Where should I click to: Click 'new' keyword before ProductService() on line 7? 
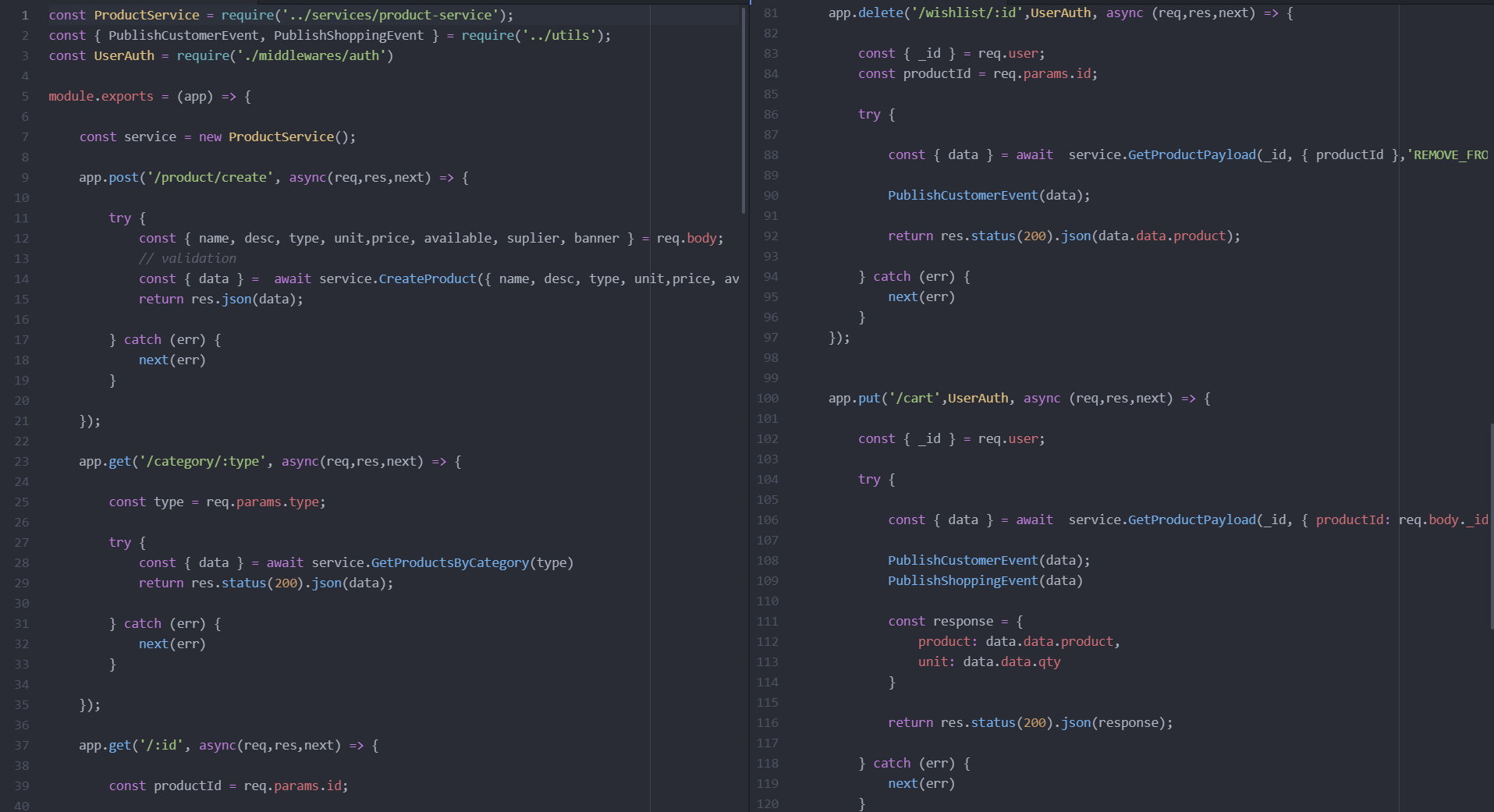pos(210,137)
